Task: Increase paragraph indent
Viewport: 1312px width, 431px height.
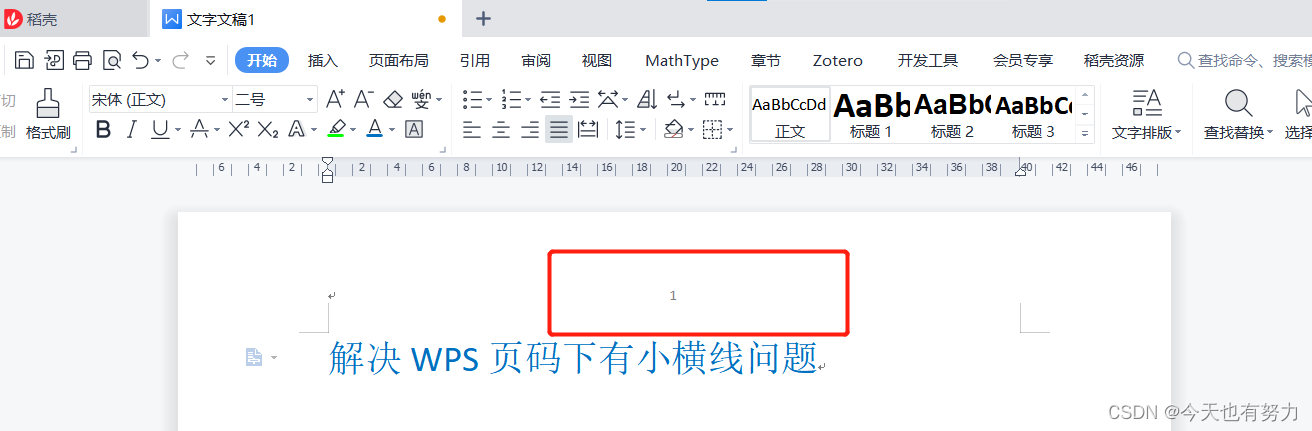Action: pyautogui.click(x=579, y=99)
